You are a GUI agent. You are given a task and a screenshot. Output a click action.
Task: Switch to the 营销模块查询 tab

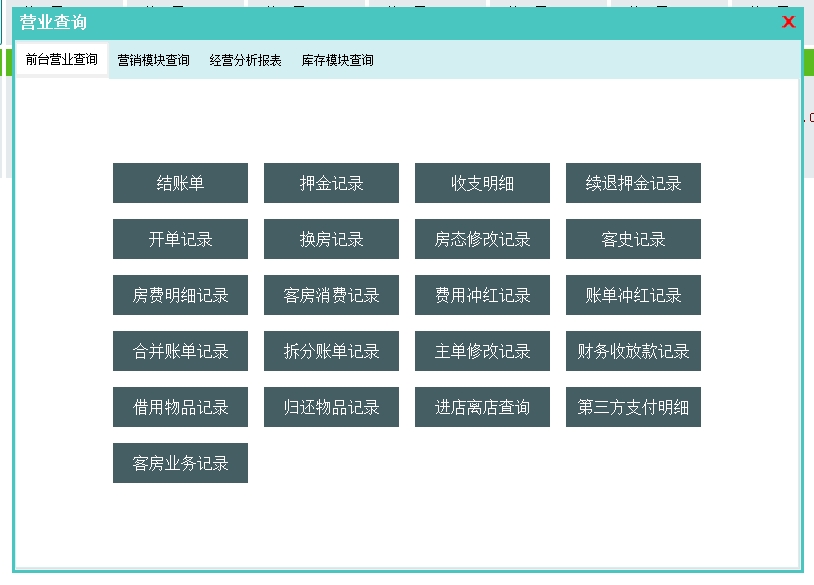pos(153,61)
